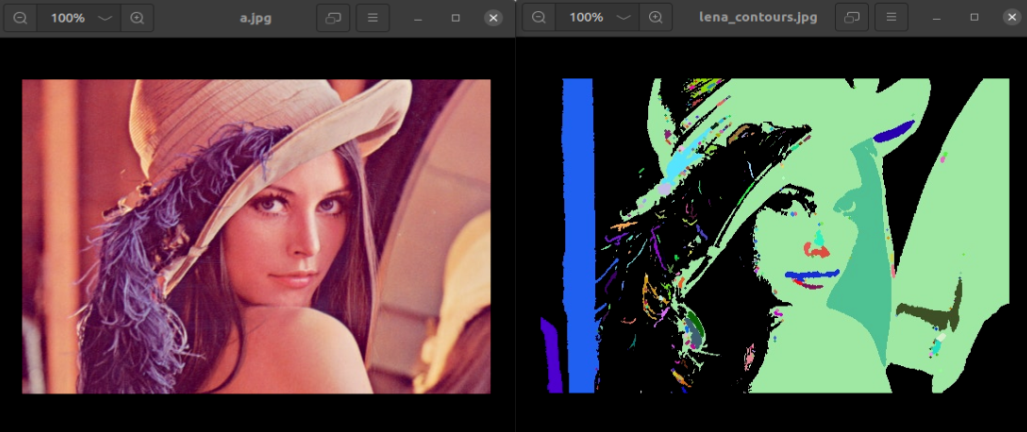The image size is (1027, 432).
Task: Click the original Lena photo in a.jpg
Action: pos(256,236)
